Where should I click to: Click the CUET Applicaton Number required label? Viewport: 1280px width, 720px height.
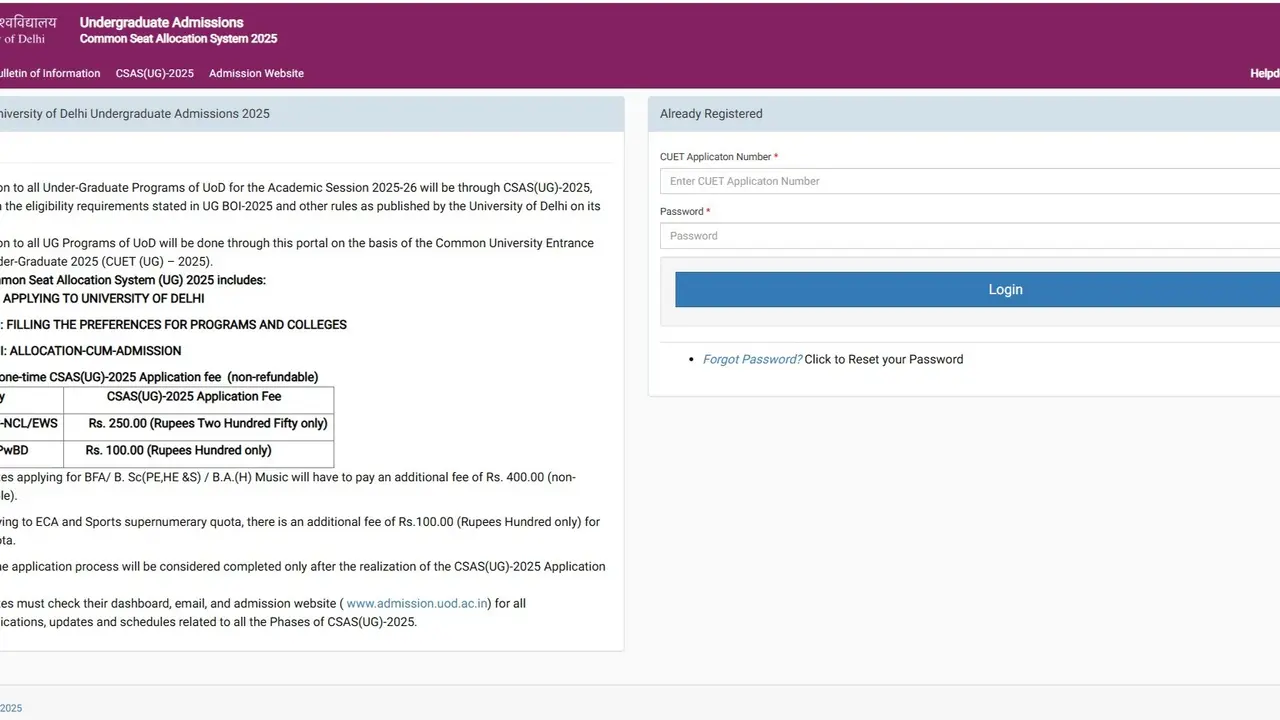[717, 157]
